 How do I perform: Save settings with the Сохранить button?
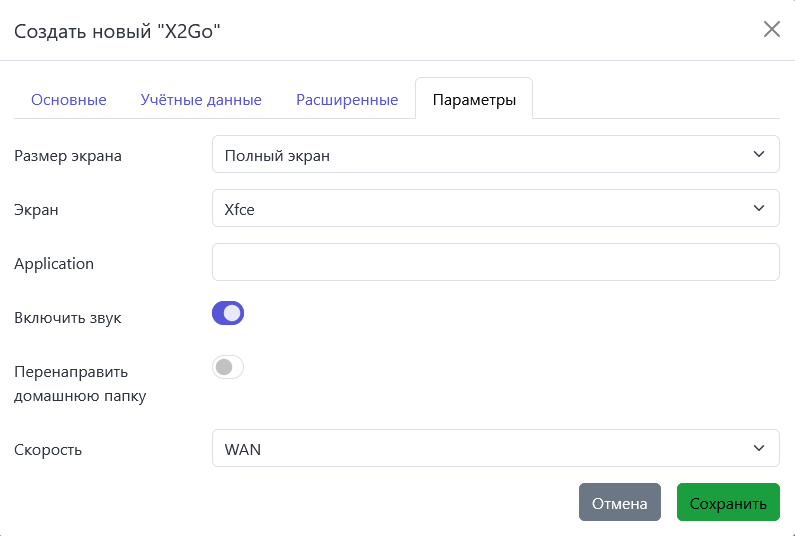[727, 503]
